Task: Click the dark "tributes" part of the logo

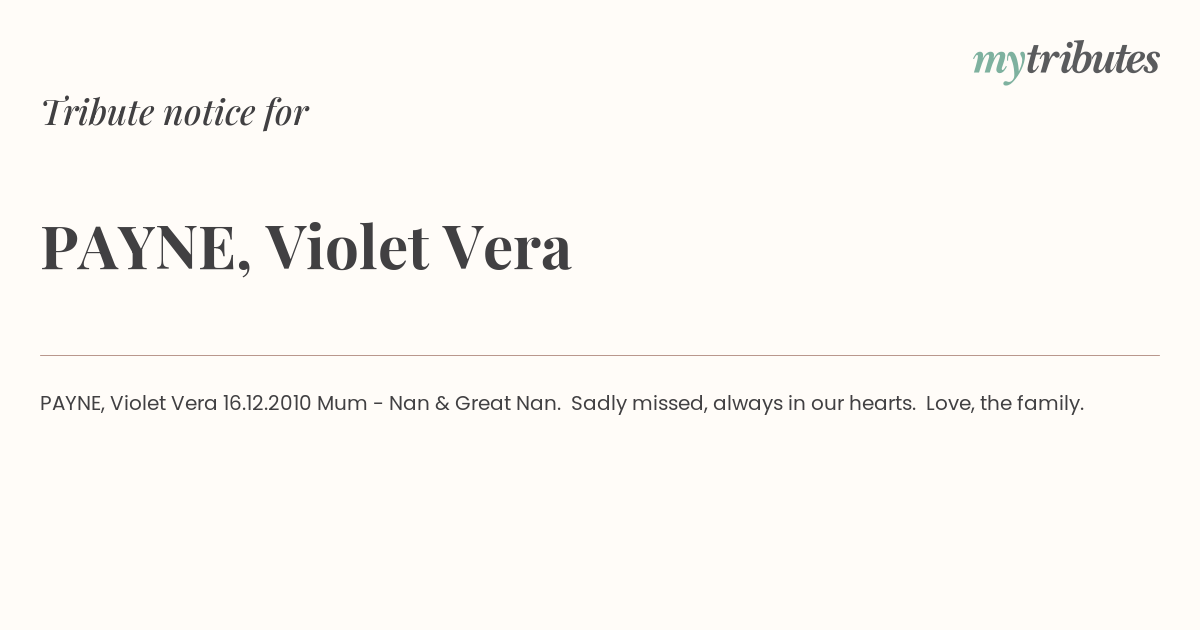Action: tap(1093, 59)
